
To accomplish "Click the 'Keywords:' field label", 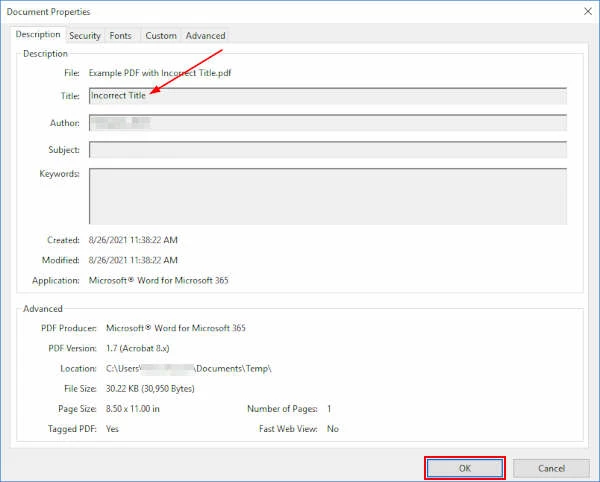I will (x=59, y=174).
